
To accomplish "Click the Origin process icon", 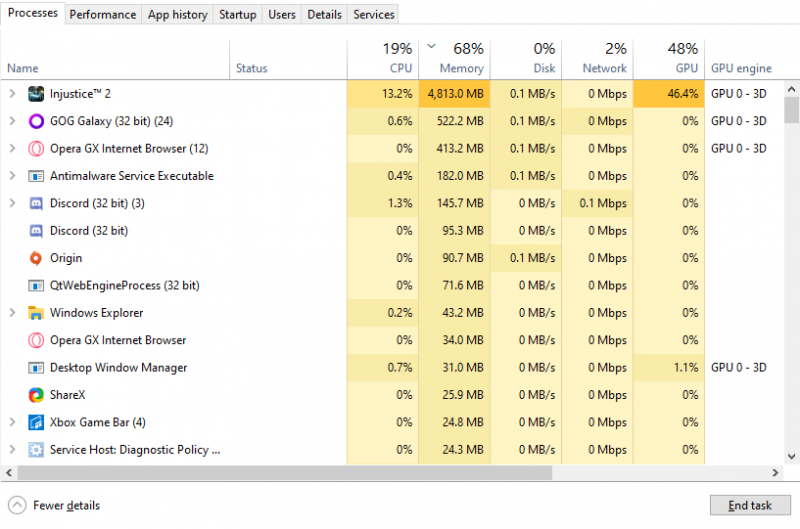I will 36,258.
